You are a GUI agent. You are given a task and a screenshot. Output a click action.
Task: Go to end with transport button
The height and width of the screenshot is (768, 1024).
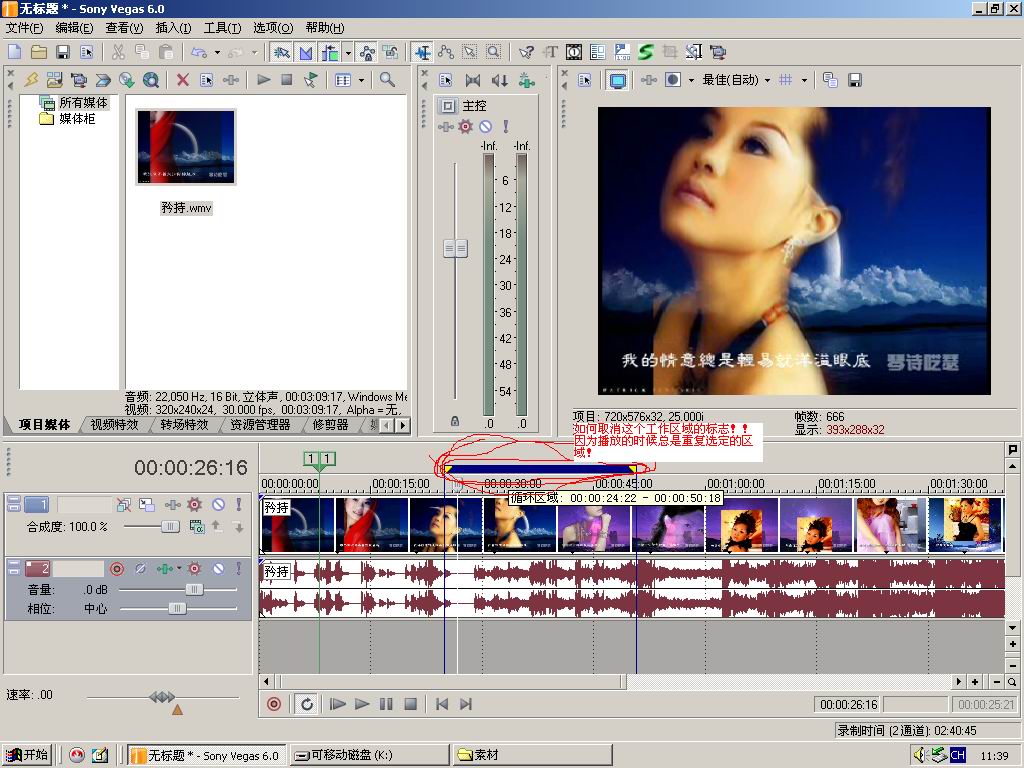466,704
